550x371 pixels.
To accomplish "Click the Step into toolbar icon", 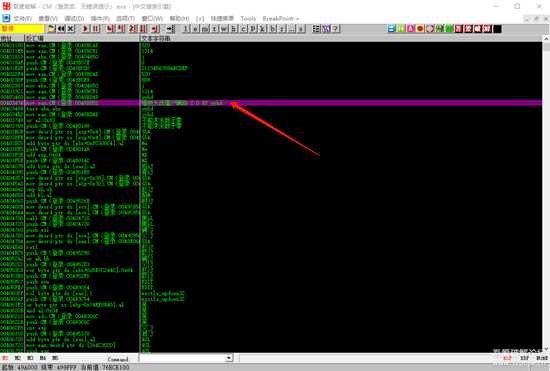I will point(110,29).
